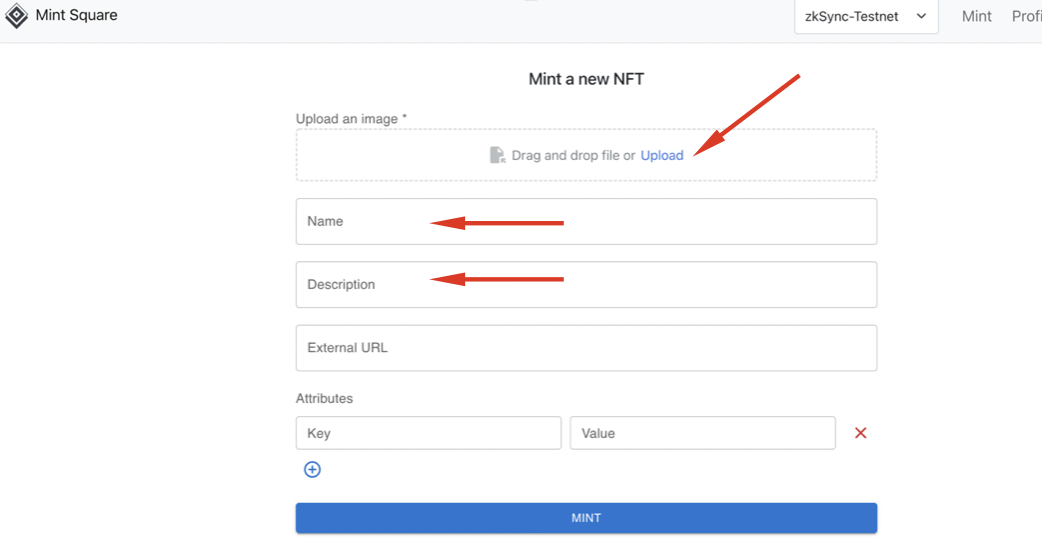Click the Attributes section label
1042x552 pixels.
tap(324, 398)
